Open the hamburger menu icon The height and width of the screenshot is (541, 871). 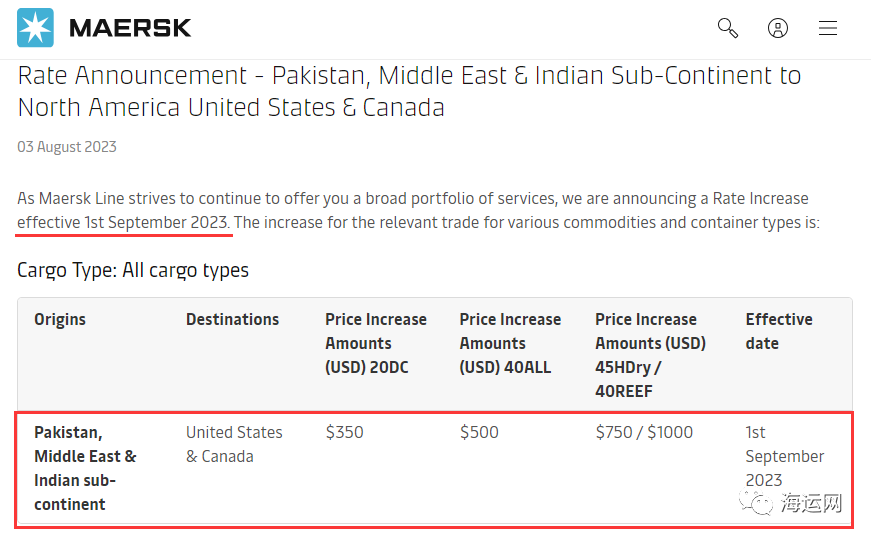[x=828, y=28]
